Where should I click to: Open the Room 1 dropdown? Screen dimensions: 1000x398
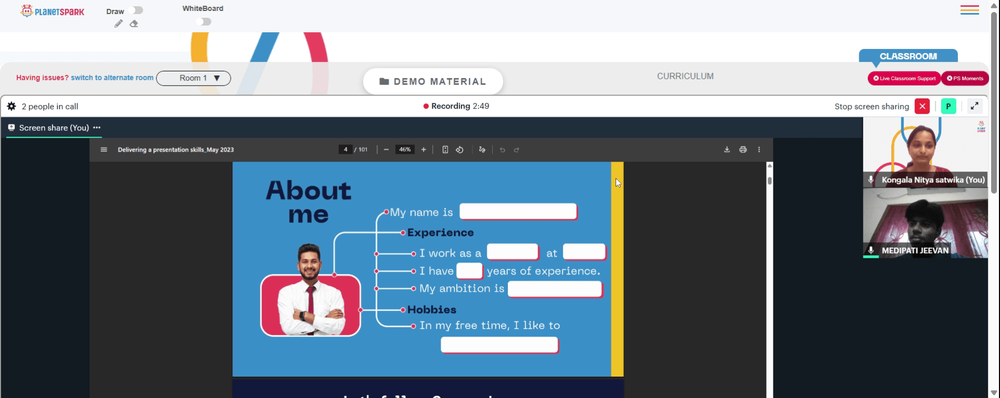(193, 78)
